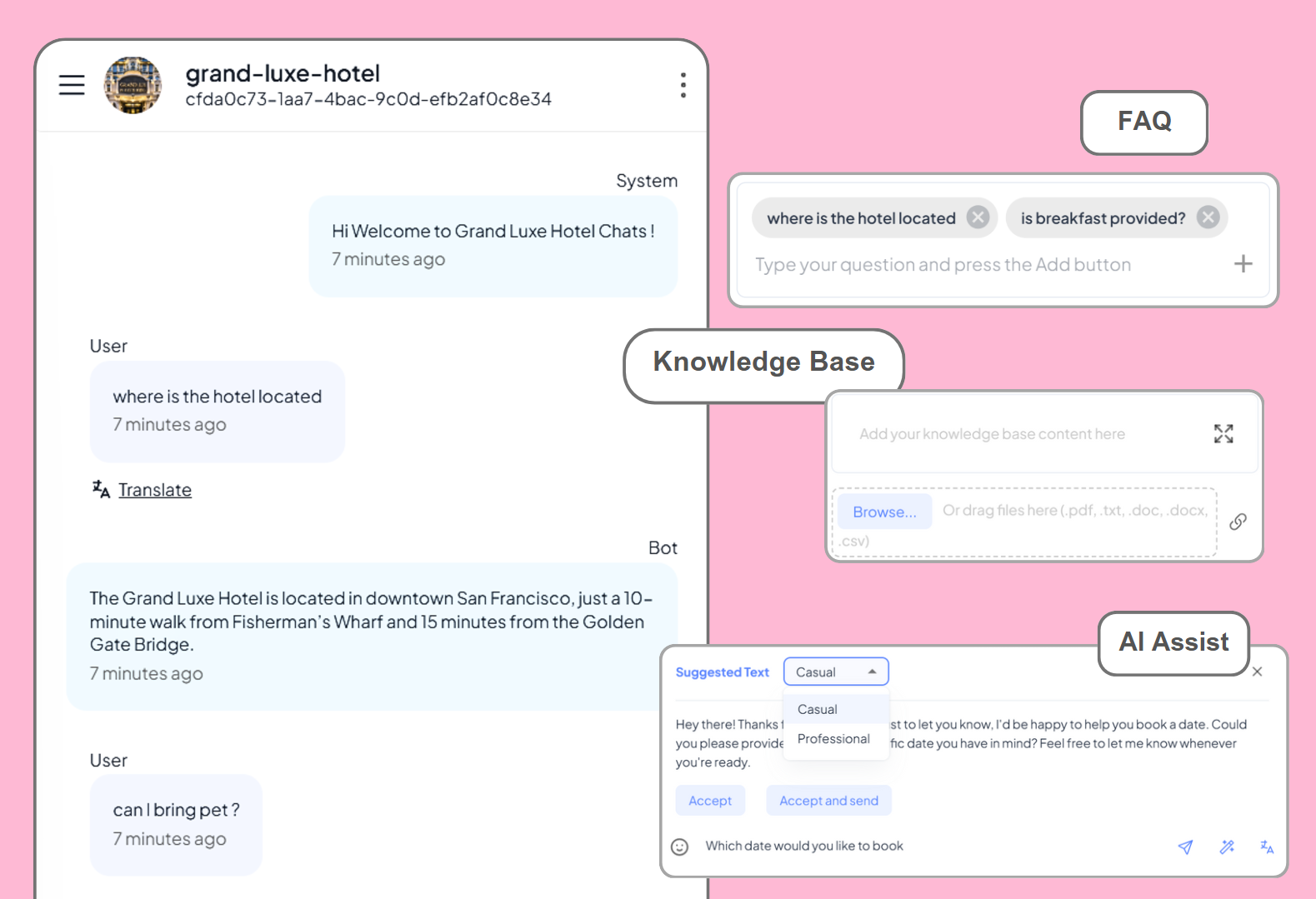Open the three-dot options menu
1316x899 pixels.
(x=683, y=85)
